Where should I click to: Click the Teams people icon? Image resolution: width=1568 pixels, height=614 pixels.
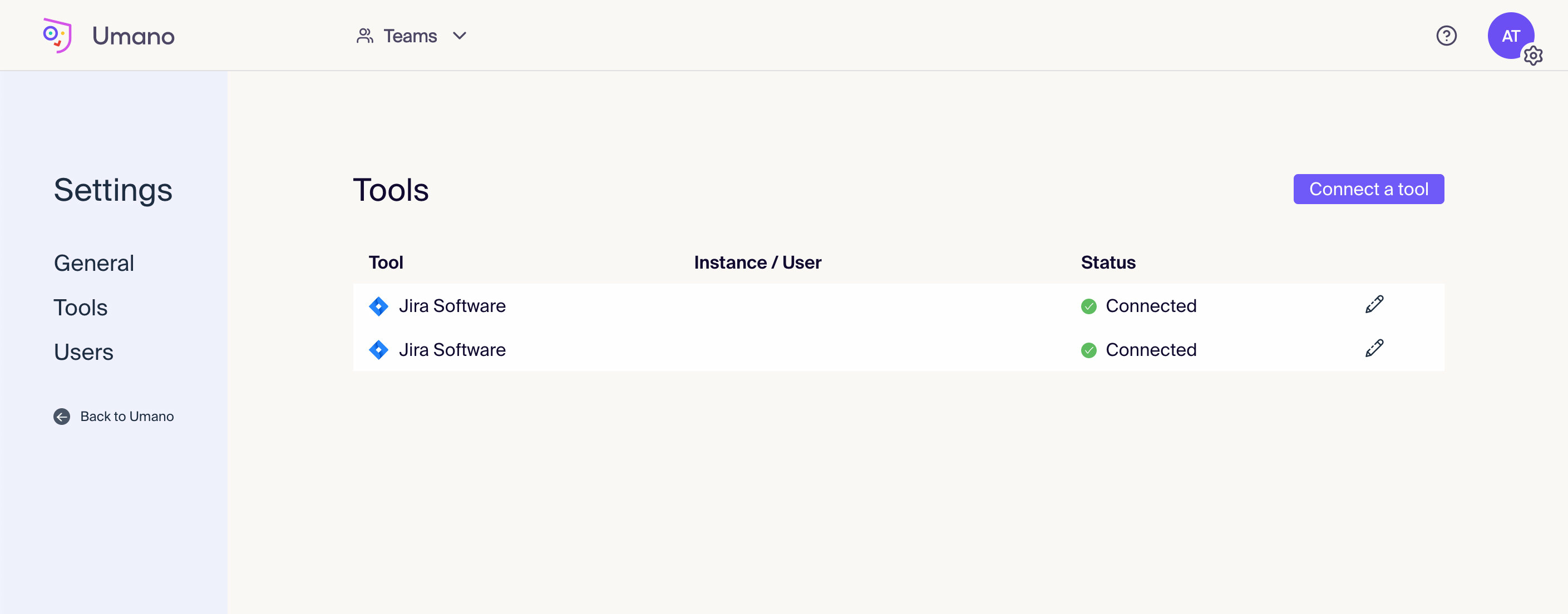click(x=364, y=36)
